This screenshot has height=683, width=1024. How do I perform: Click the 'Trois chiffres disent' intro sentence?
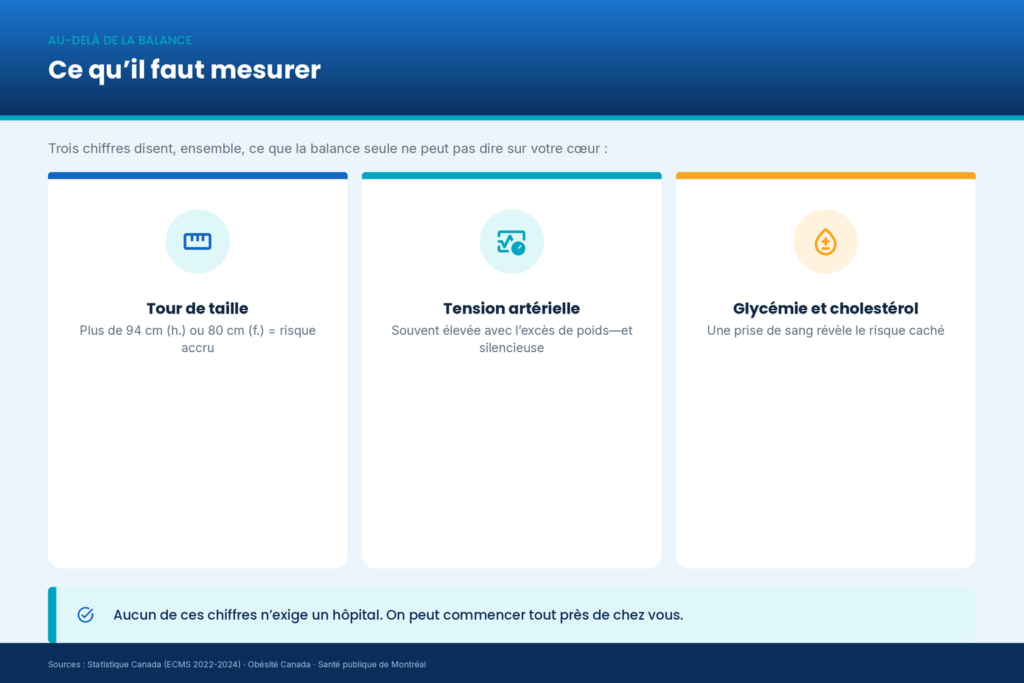pos(328,149)
